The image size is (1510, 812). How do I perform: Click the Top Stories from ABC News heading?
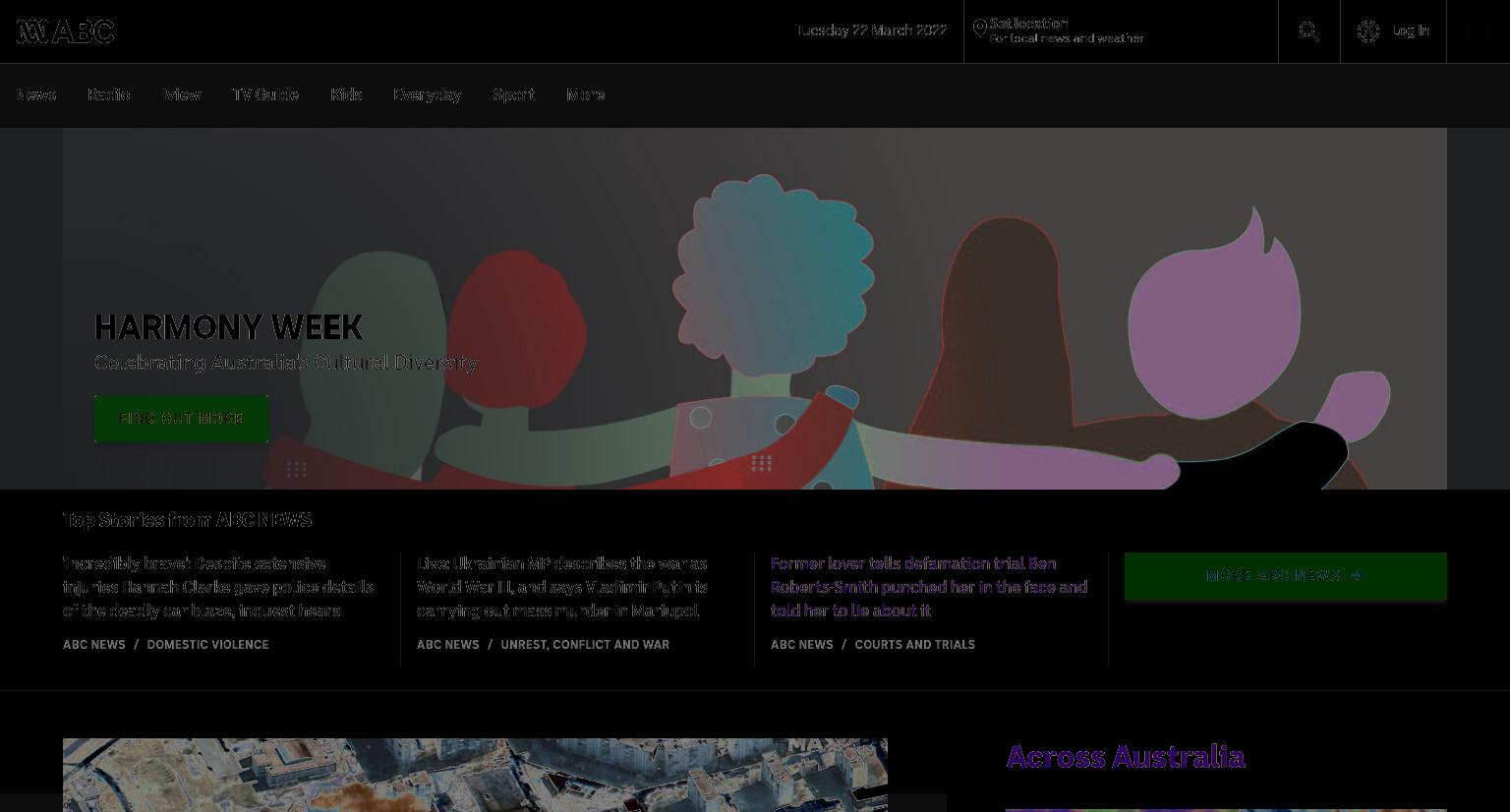tap(187, 520)
